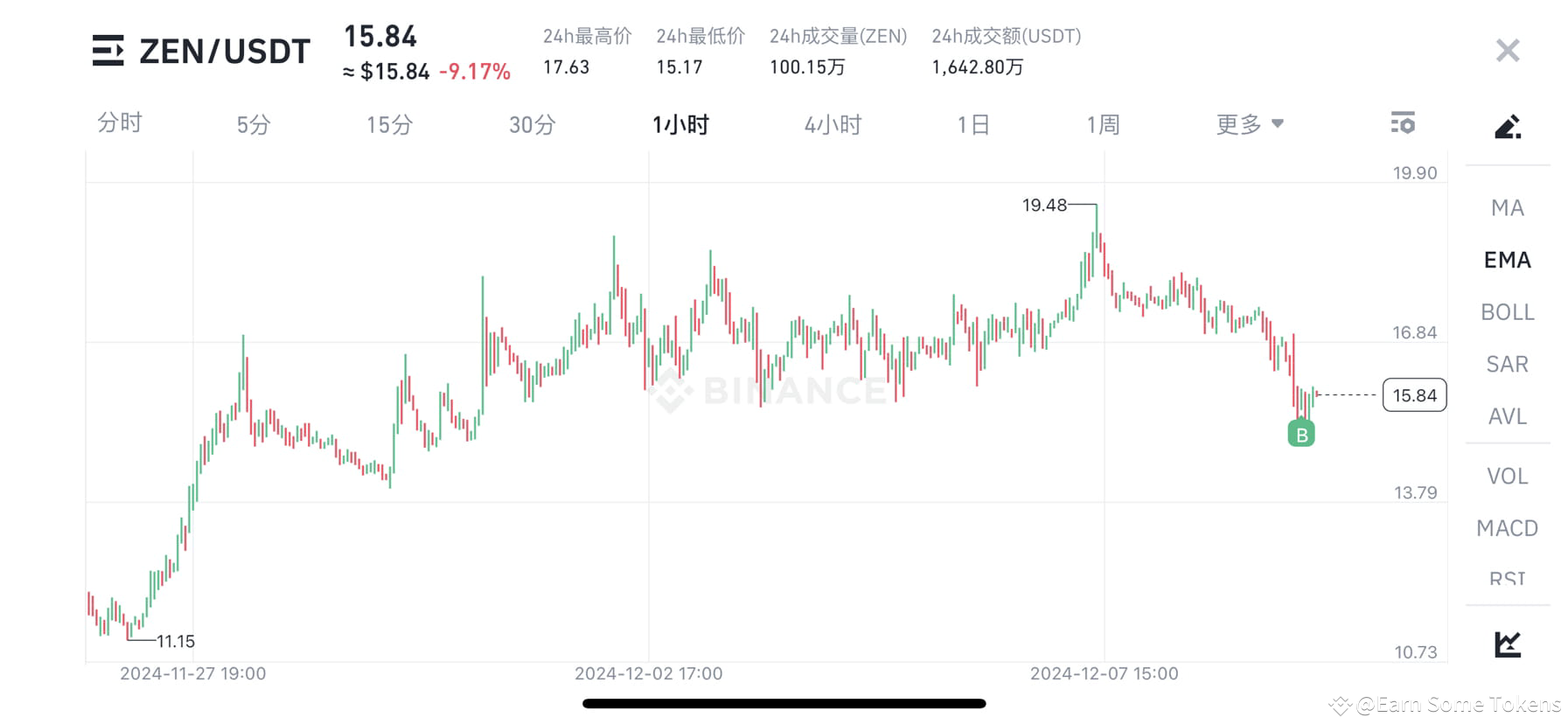
Task: Toggle the SAR overlay on the chart
Action: [x=1506, y=364]
